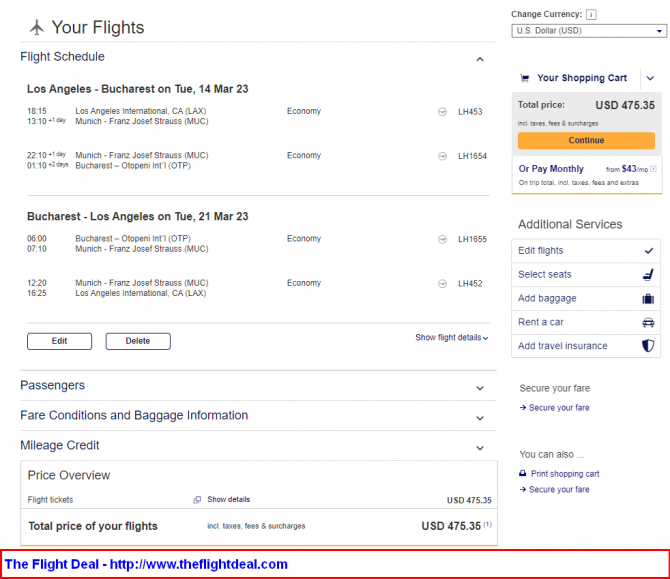
Task: Click the orange Continue button
Action: tap(586, 141)
